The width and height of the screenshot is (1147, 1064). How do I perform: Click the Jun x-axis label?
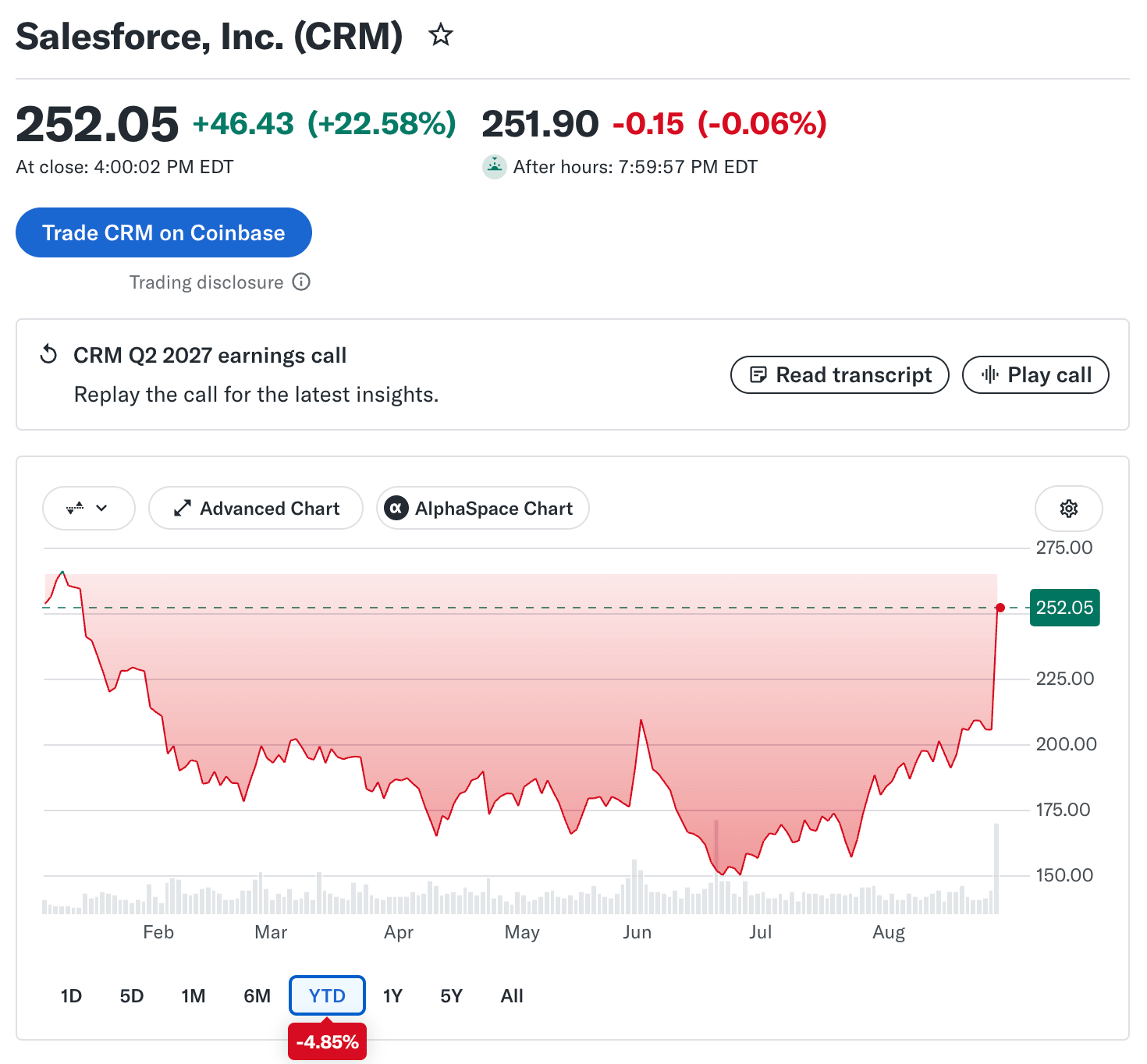pyautogui.click(x=637, y=932)
